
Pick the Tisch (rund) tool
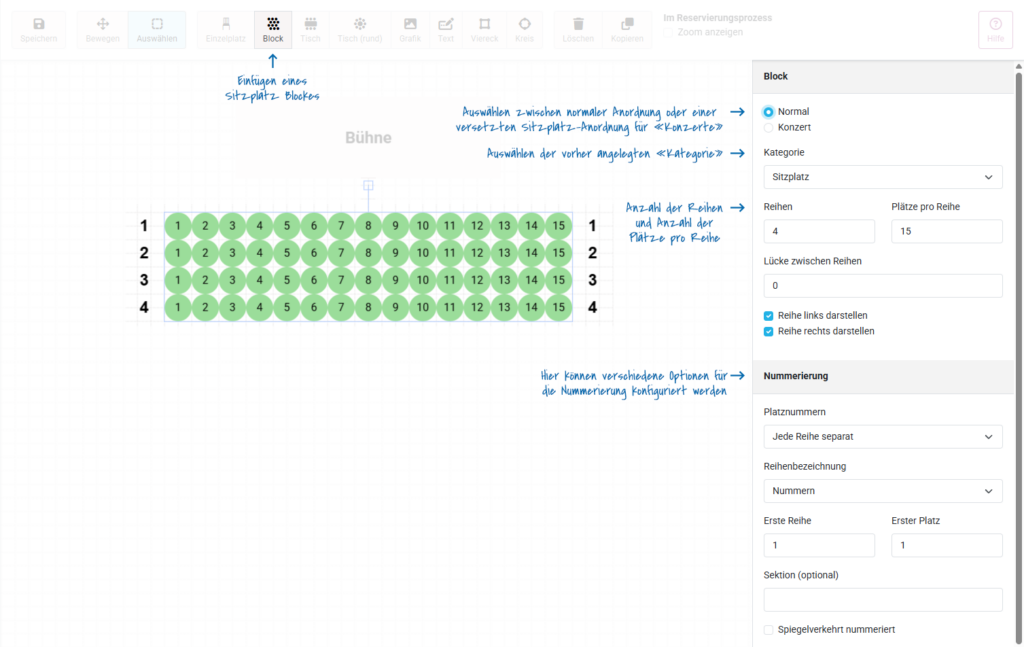point(360,24)
